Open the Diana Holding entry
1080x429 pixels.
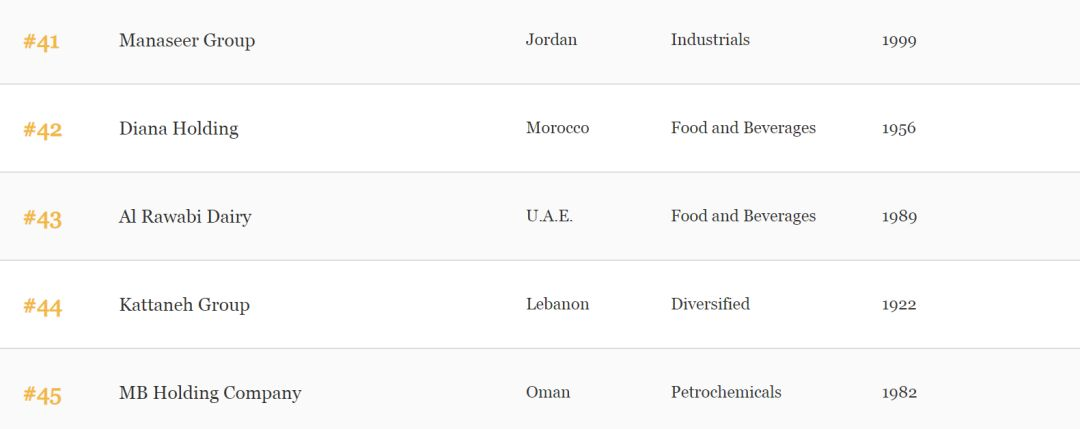click(178, 129)
